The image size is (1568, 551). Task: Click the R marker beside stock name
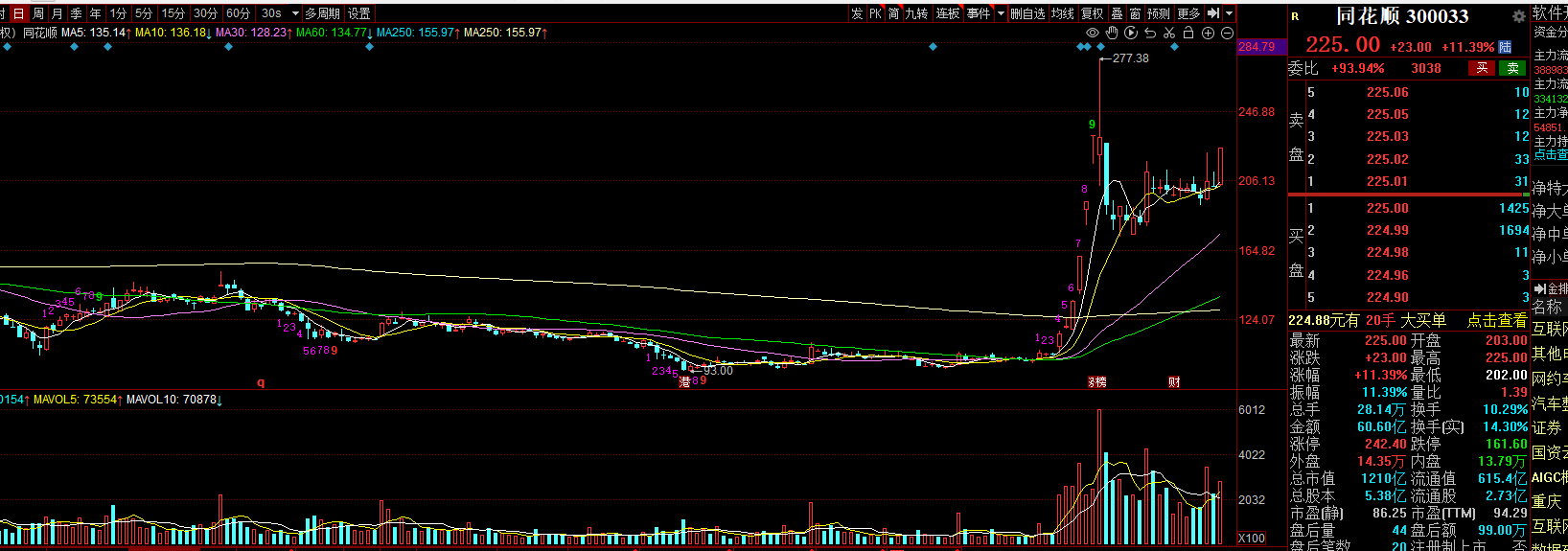pyautogui.click(x=1295, y=17)
